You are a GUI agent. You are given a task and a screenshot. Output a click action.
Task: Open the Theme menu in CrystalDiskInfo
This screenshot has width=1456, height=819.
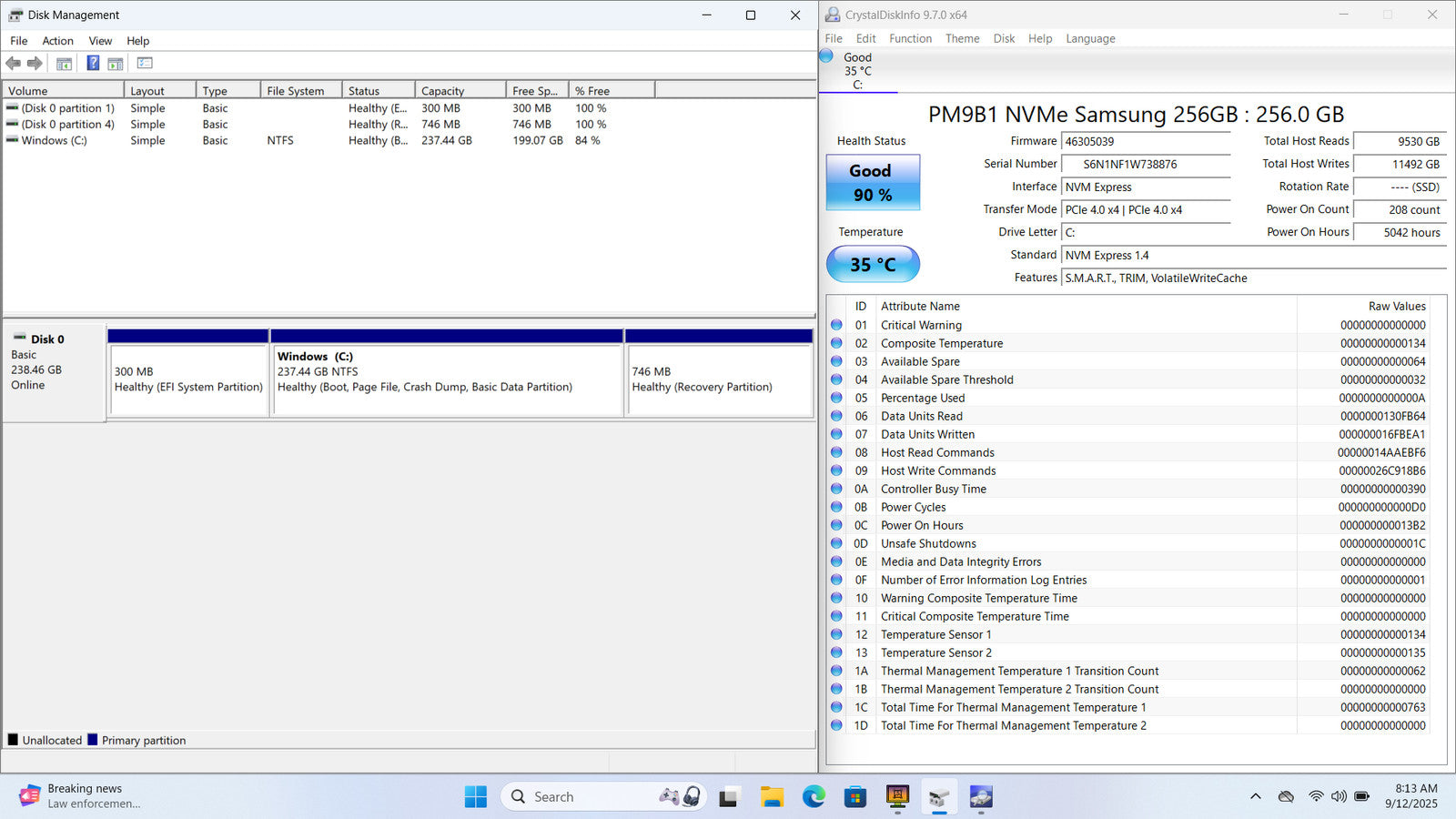[962, 39]
